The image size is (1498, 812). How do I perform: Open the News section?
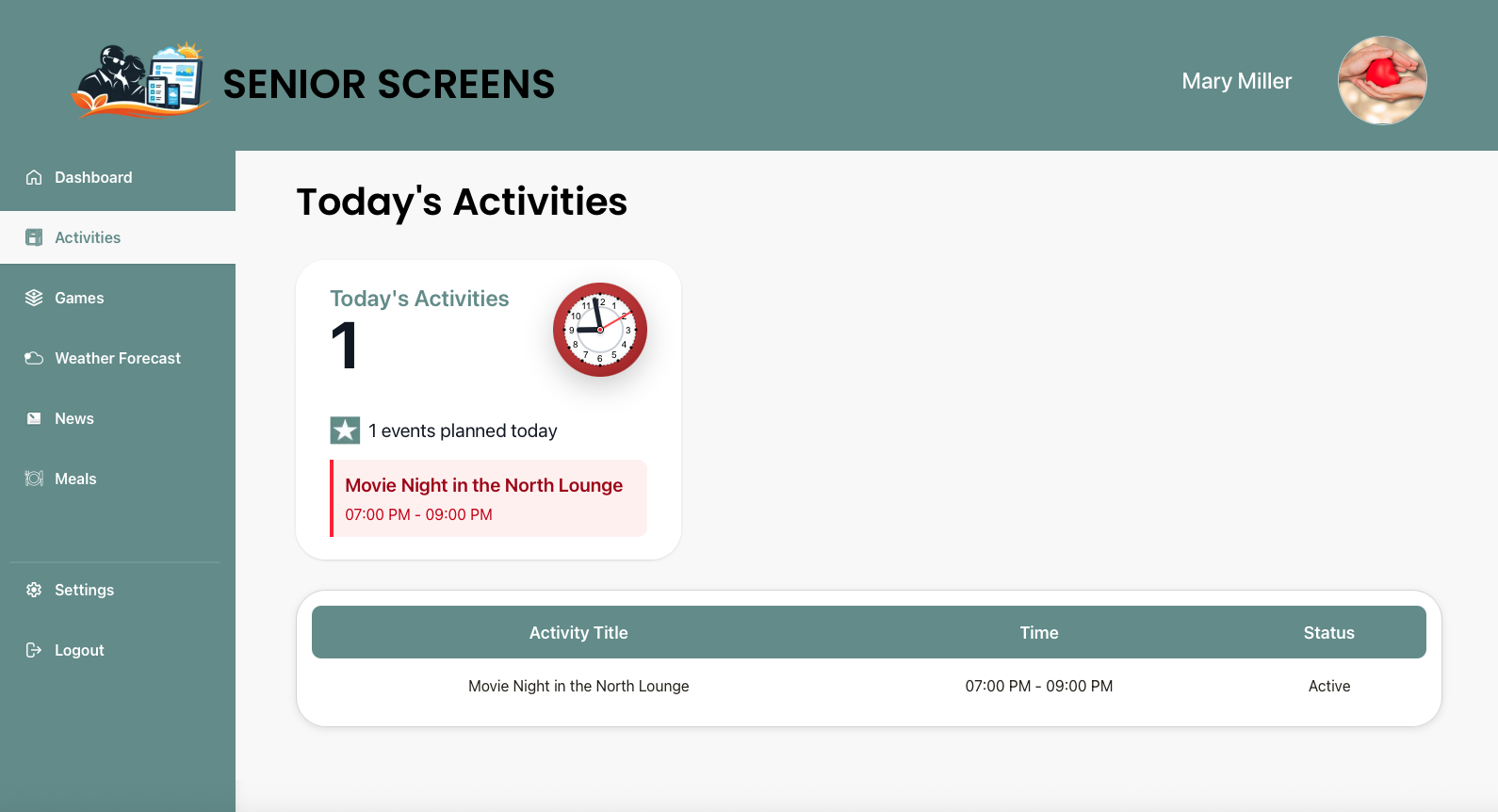118,418
